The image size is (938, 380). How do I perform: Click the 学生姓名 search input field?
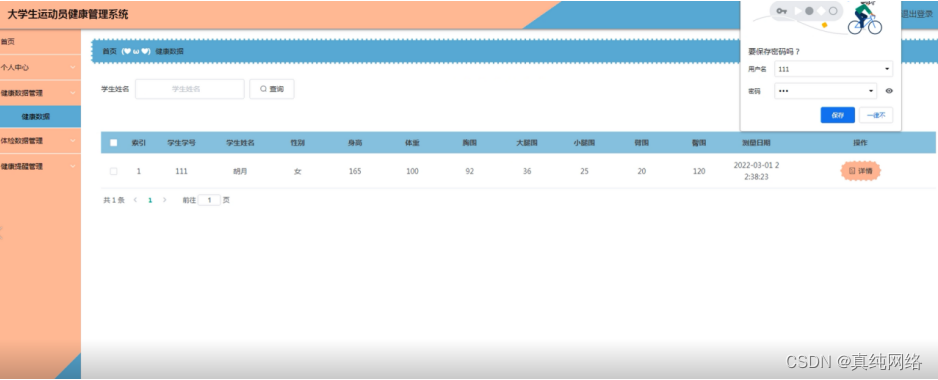[x=190, y=89]
